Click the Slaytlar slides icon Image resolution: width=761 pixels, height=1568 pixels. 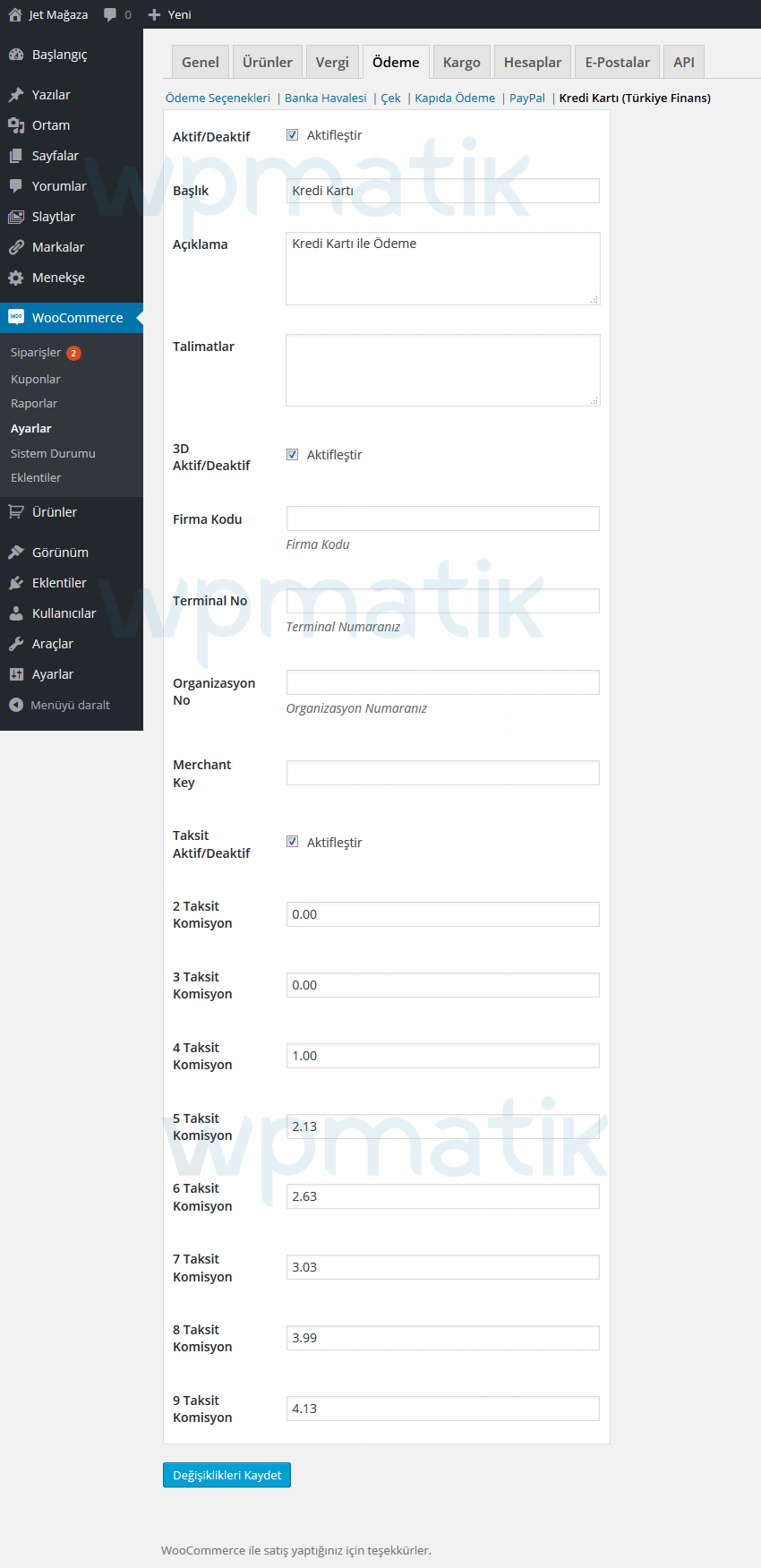click(x=16, y=217)
